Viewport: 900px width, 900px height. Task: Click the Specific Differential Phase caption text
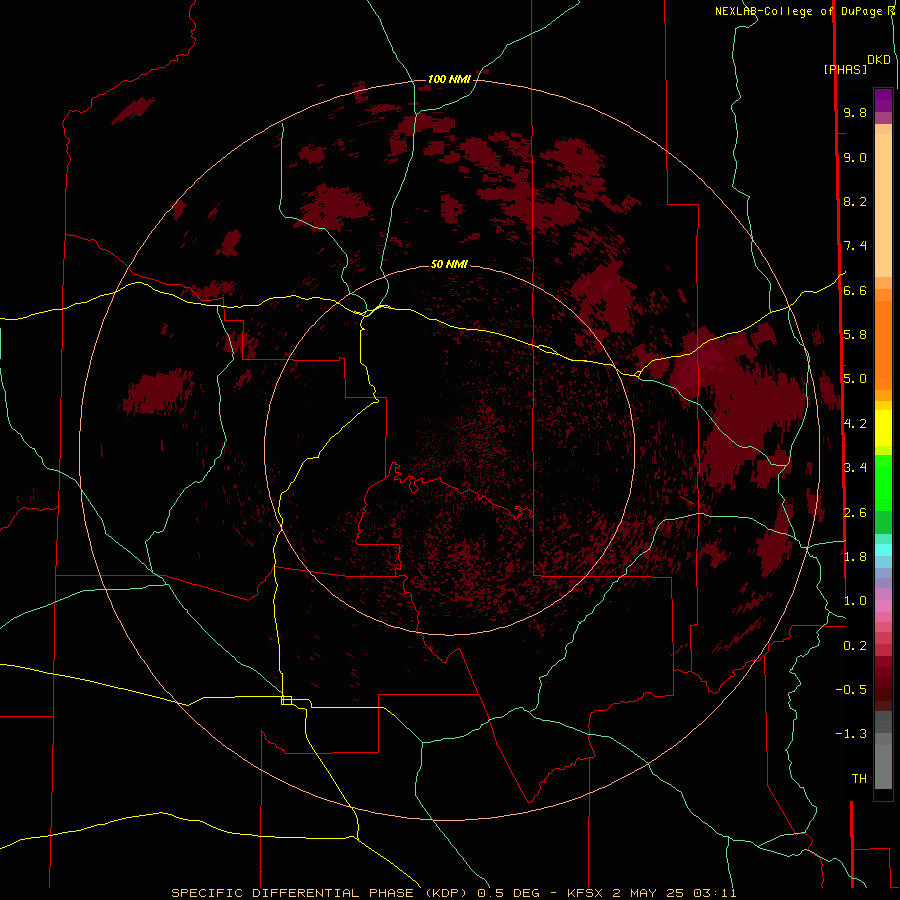[453, 893]
